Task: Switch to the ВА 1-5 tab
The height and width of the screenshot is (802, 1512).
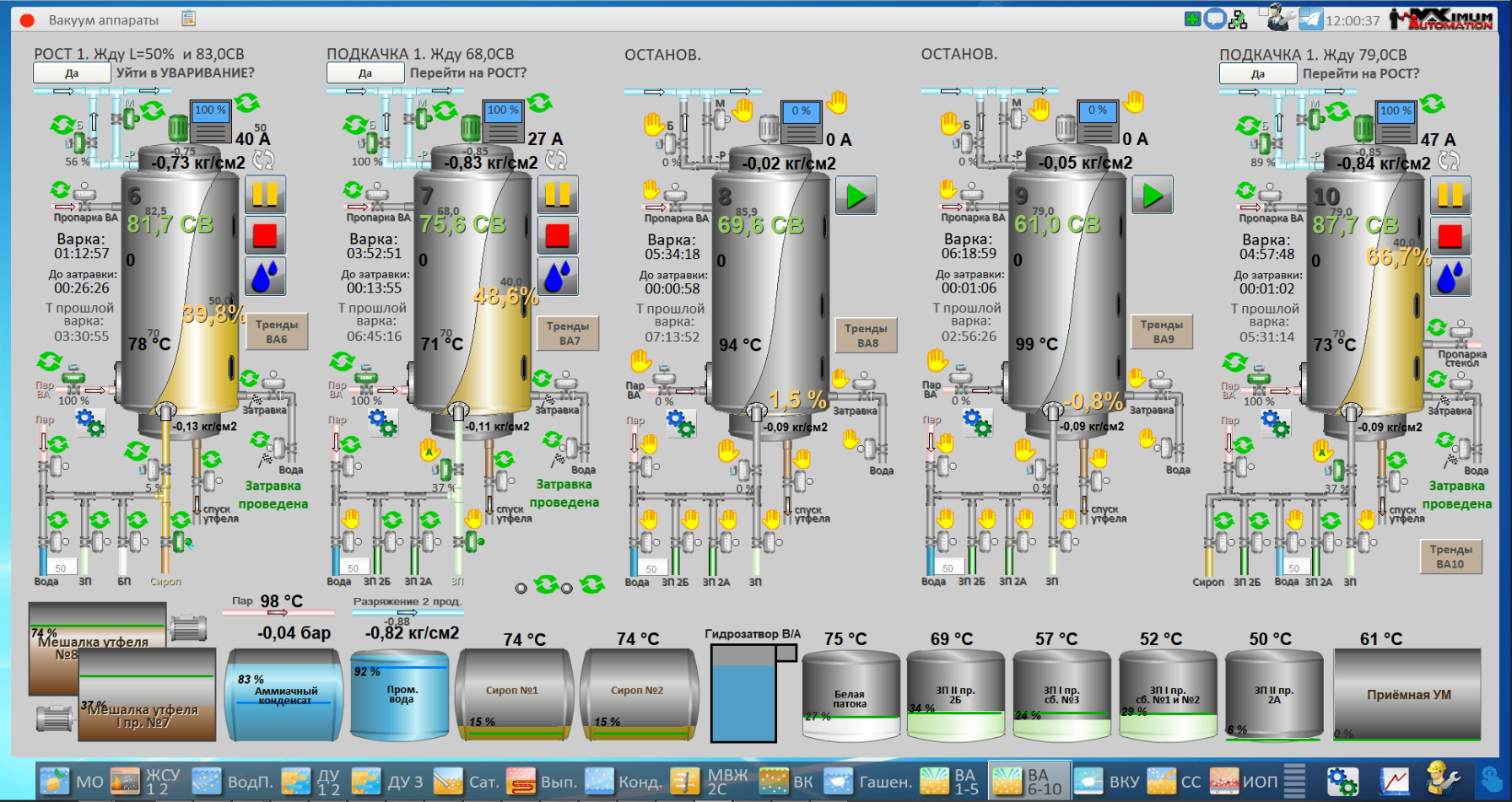Action: click(951, 782)
